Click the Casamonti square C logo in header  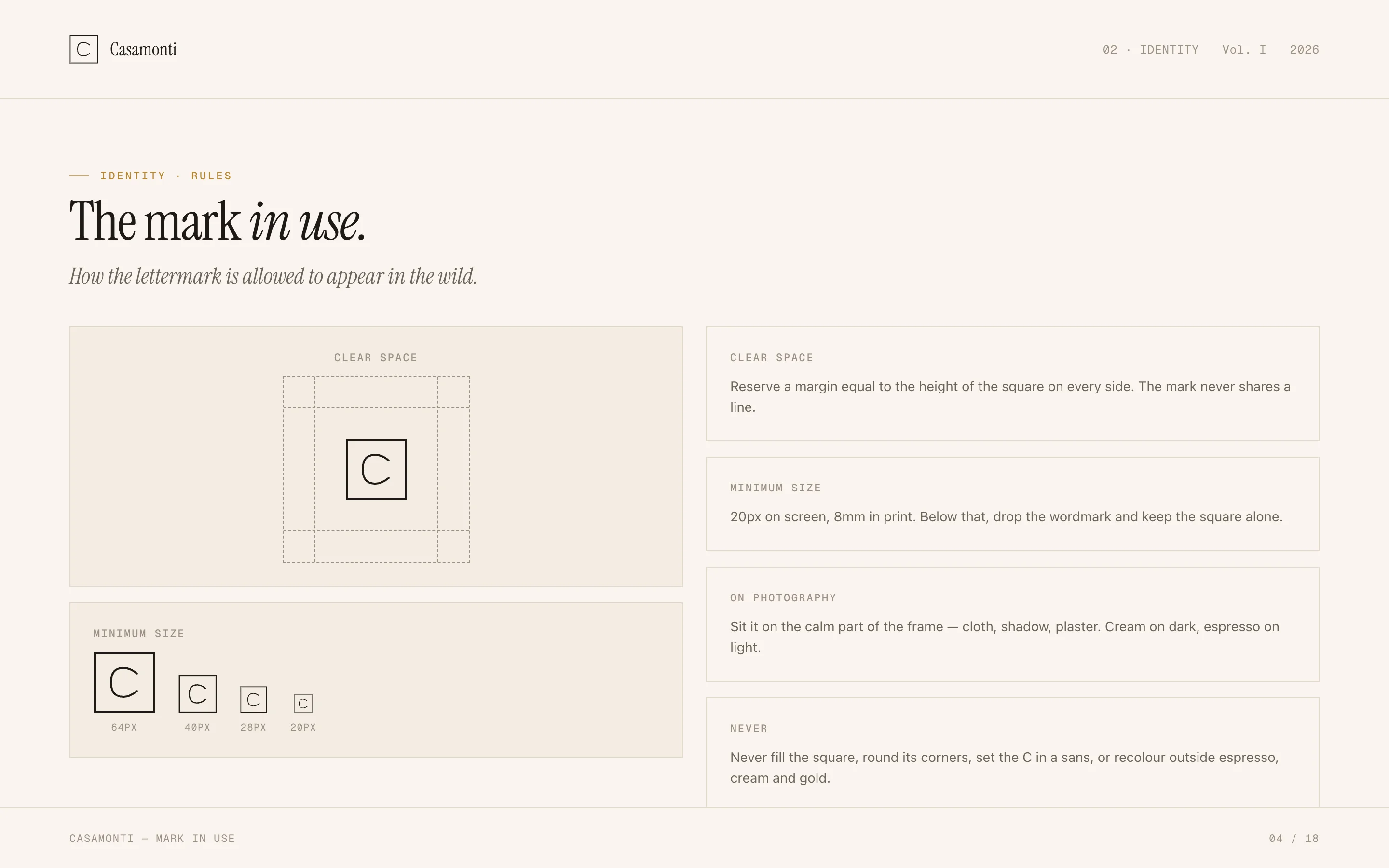point(84,49)
